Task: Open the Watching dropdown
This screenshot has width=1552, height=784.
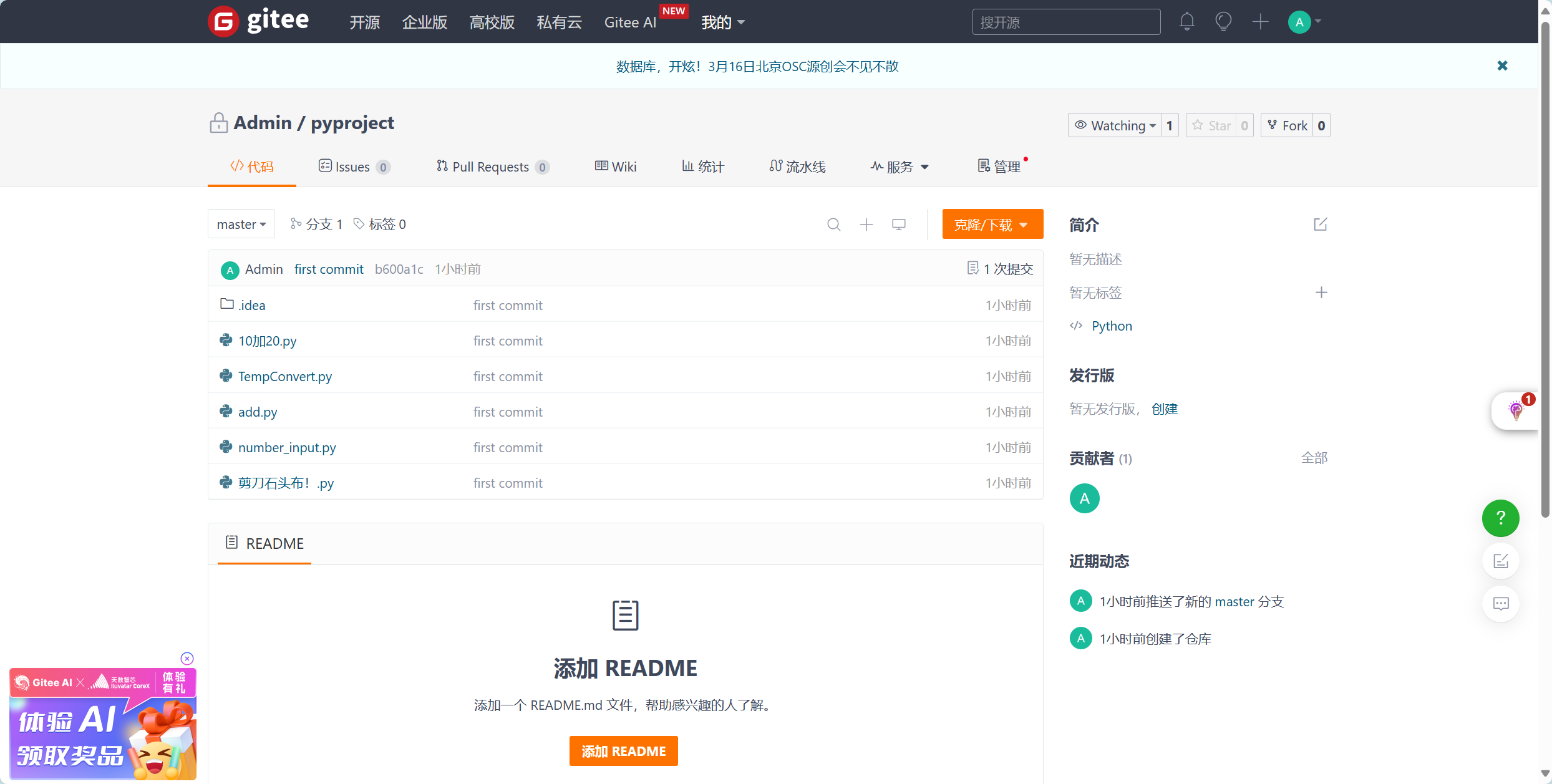Action: [x=1115, y=125]
